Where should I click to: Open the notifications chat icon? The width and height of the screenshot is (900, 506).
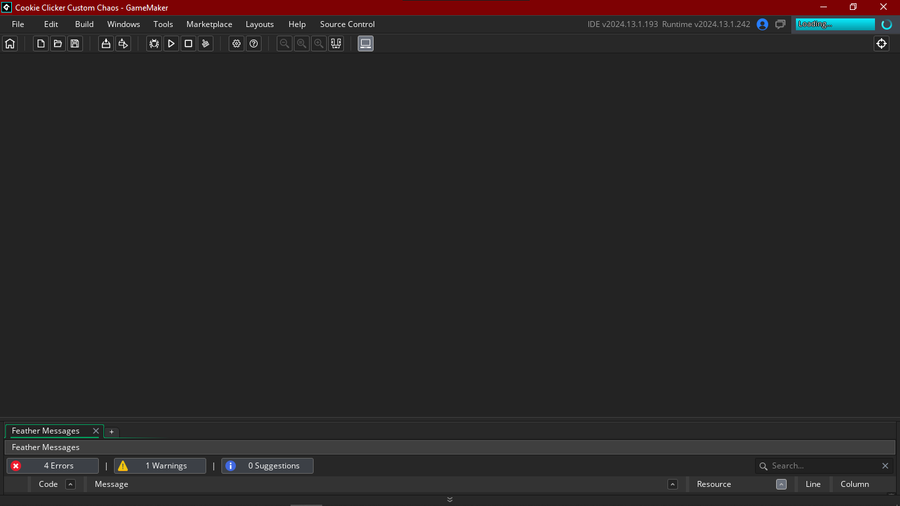click(780, 24)
